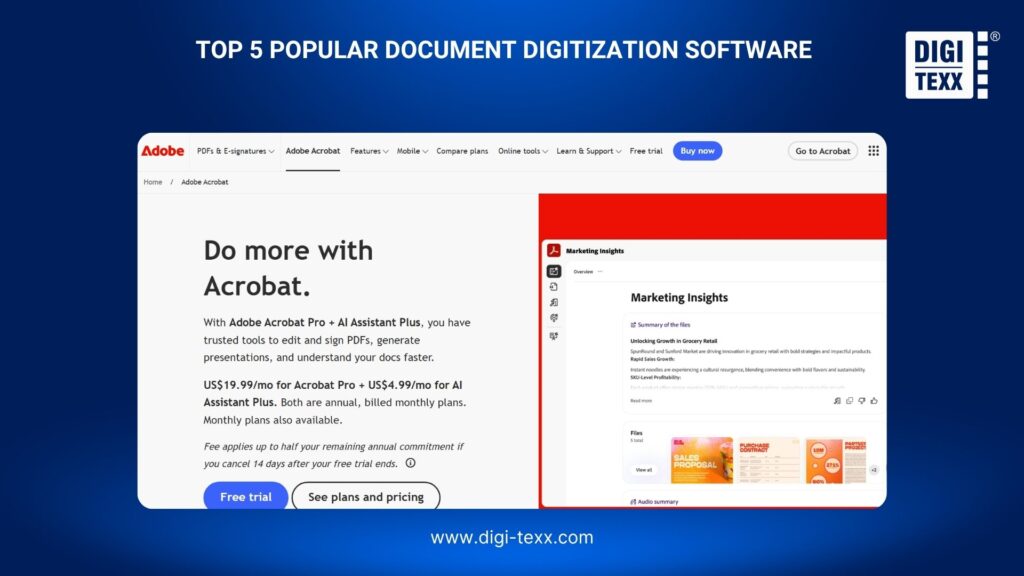The height and width of the screenshot is (576, 1024).
Task: Select the Adobe Acrobat nav tab
Action: (313, 151)
